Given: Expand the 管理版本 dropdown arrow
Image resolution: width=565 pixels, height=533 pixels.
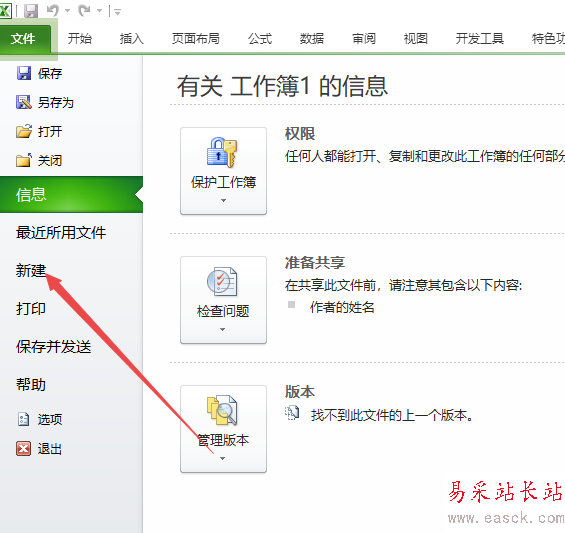Looking at the screenshot, I should pyautogui.click(x=223, y=458).
